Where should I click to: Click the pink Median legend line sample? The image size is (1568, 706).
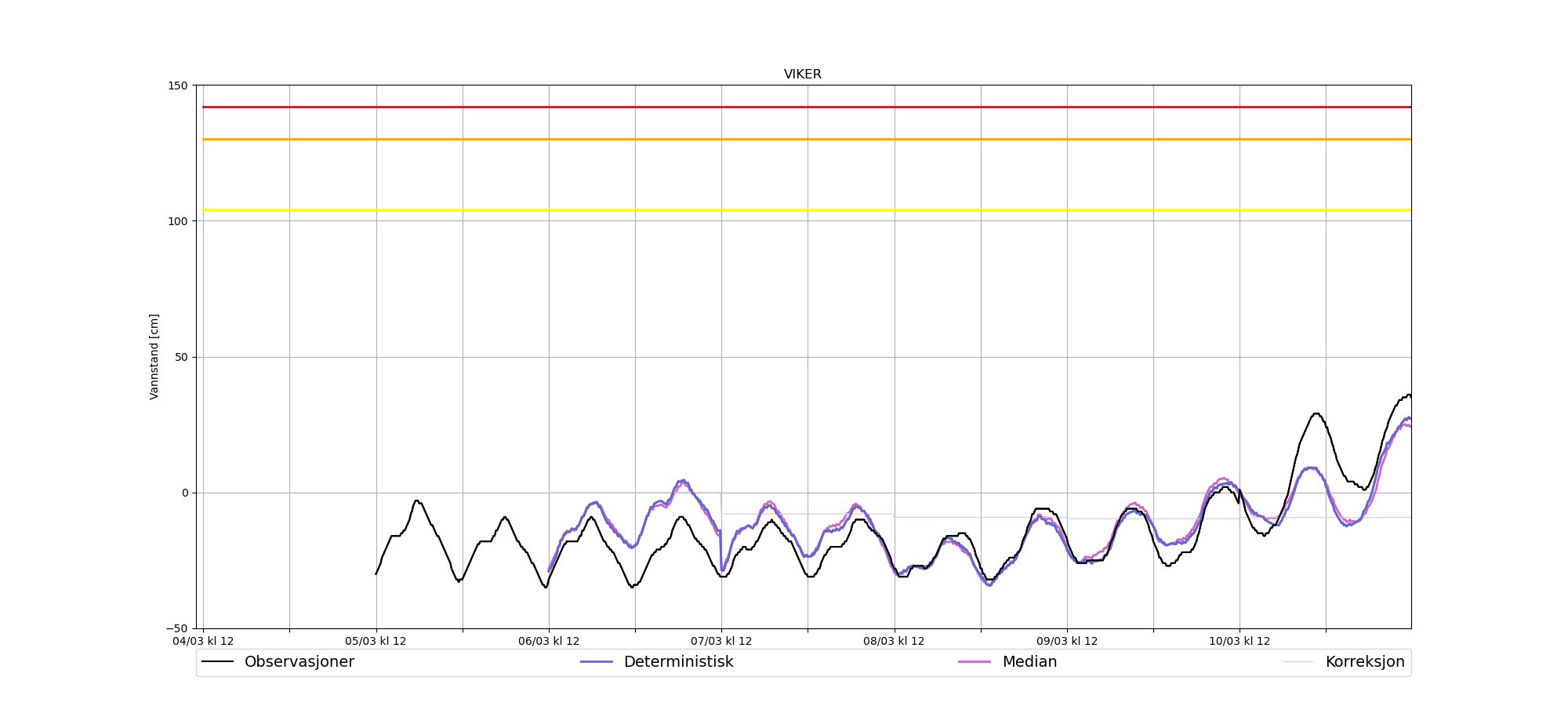(x=975, y=662)
